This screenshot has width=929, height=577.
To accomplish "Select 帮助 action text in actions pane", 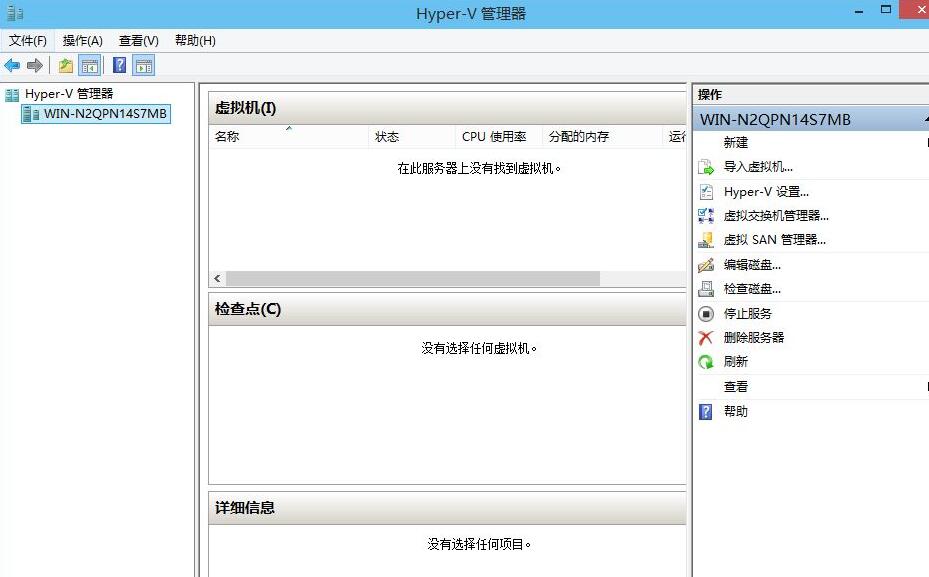I will click(x=735, y=411).
